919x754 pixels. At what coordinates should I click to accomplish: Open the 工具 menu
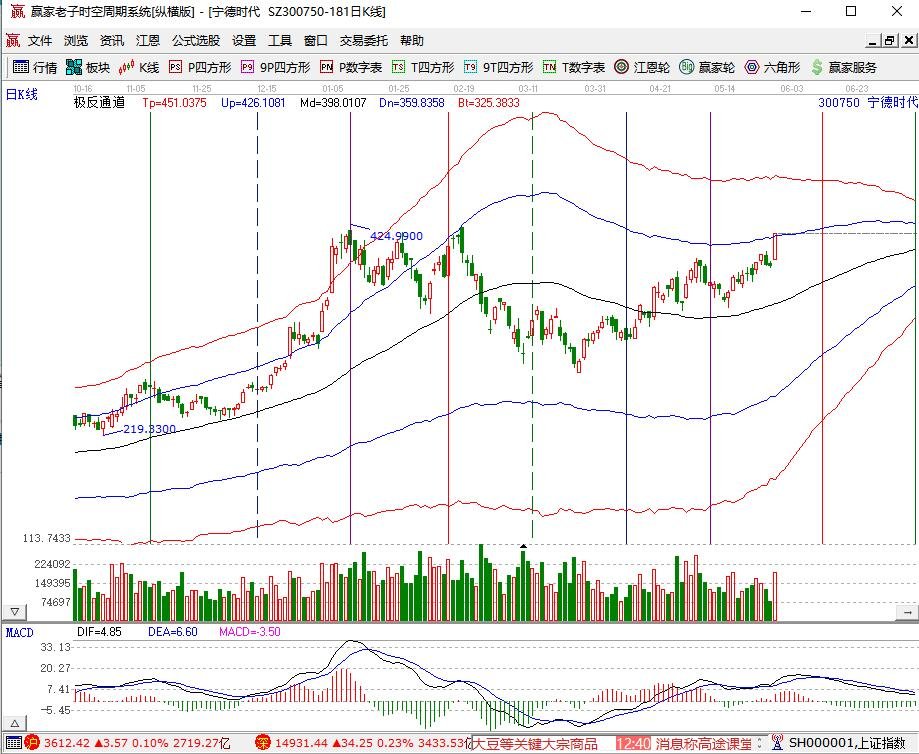280,40
